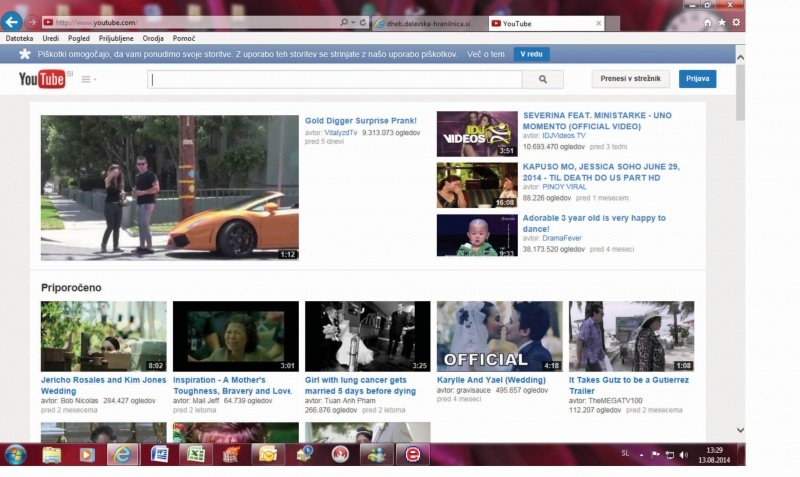Click the Prijava sign-in button
The height and width of the screenshot is (477, 800).
(x=697, y=79)
